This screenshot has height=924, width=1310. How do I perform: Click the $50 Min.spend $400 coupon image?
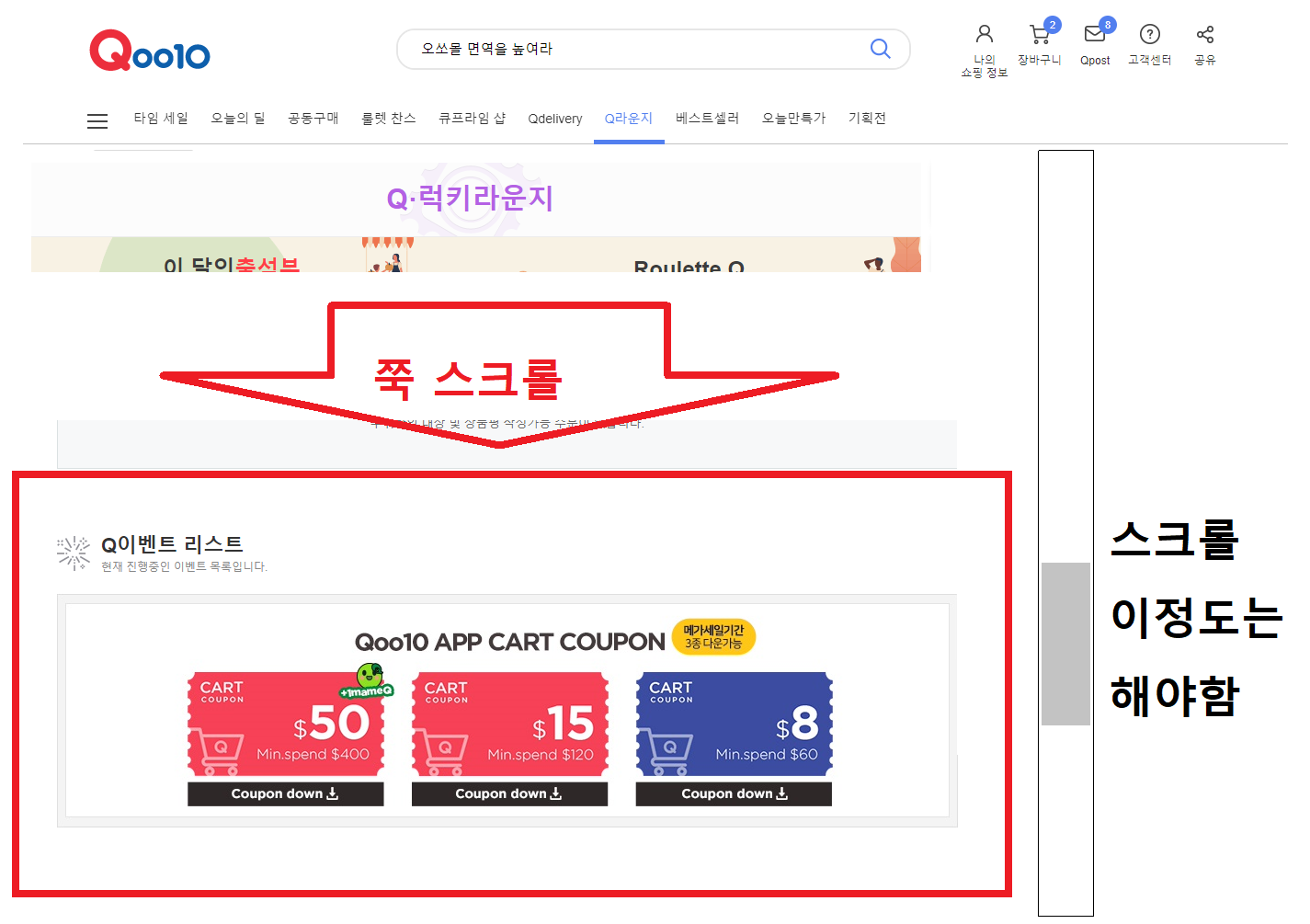click(x=286, y=724)
